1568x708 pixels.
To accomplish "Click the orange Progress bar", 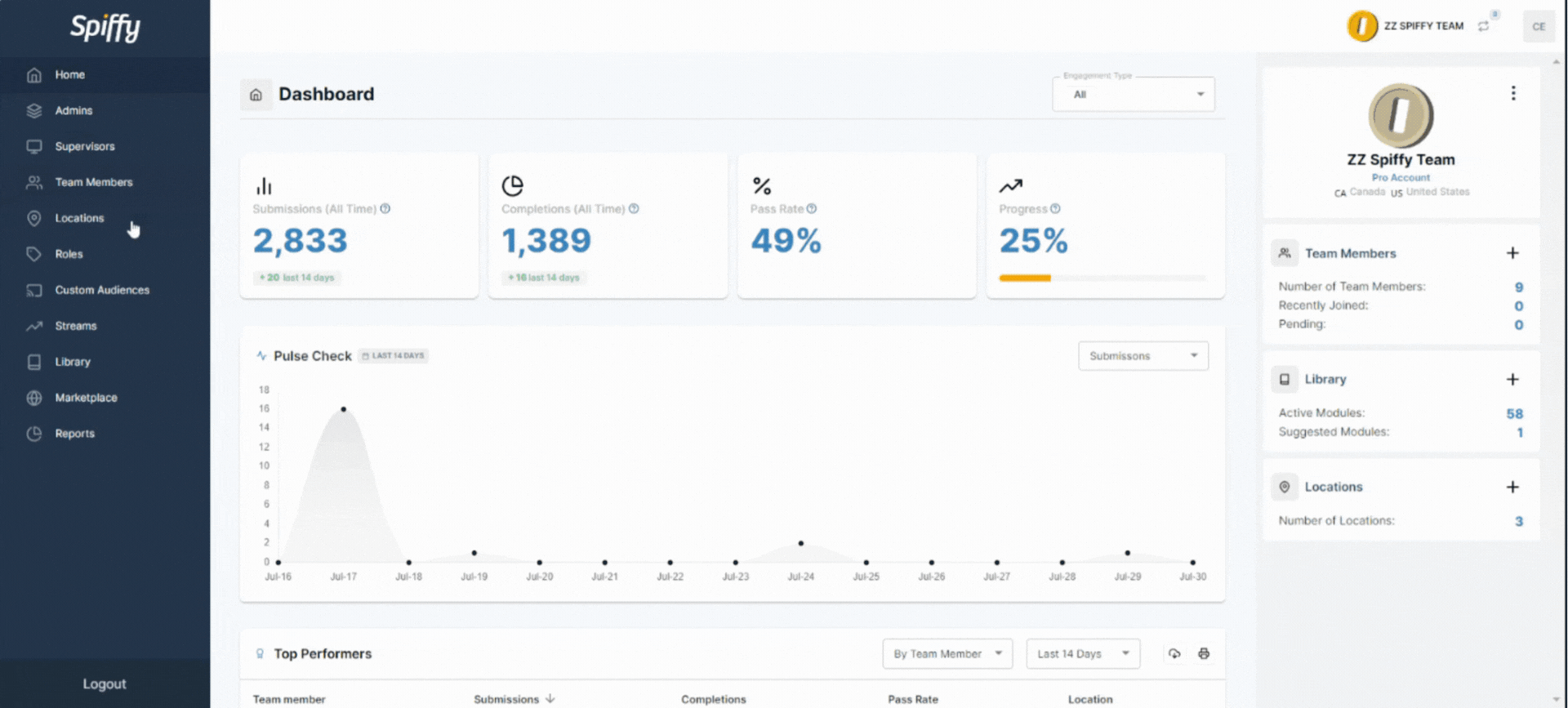I will pos(1024,278).
